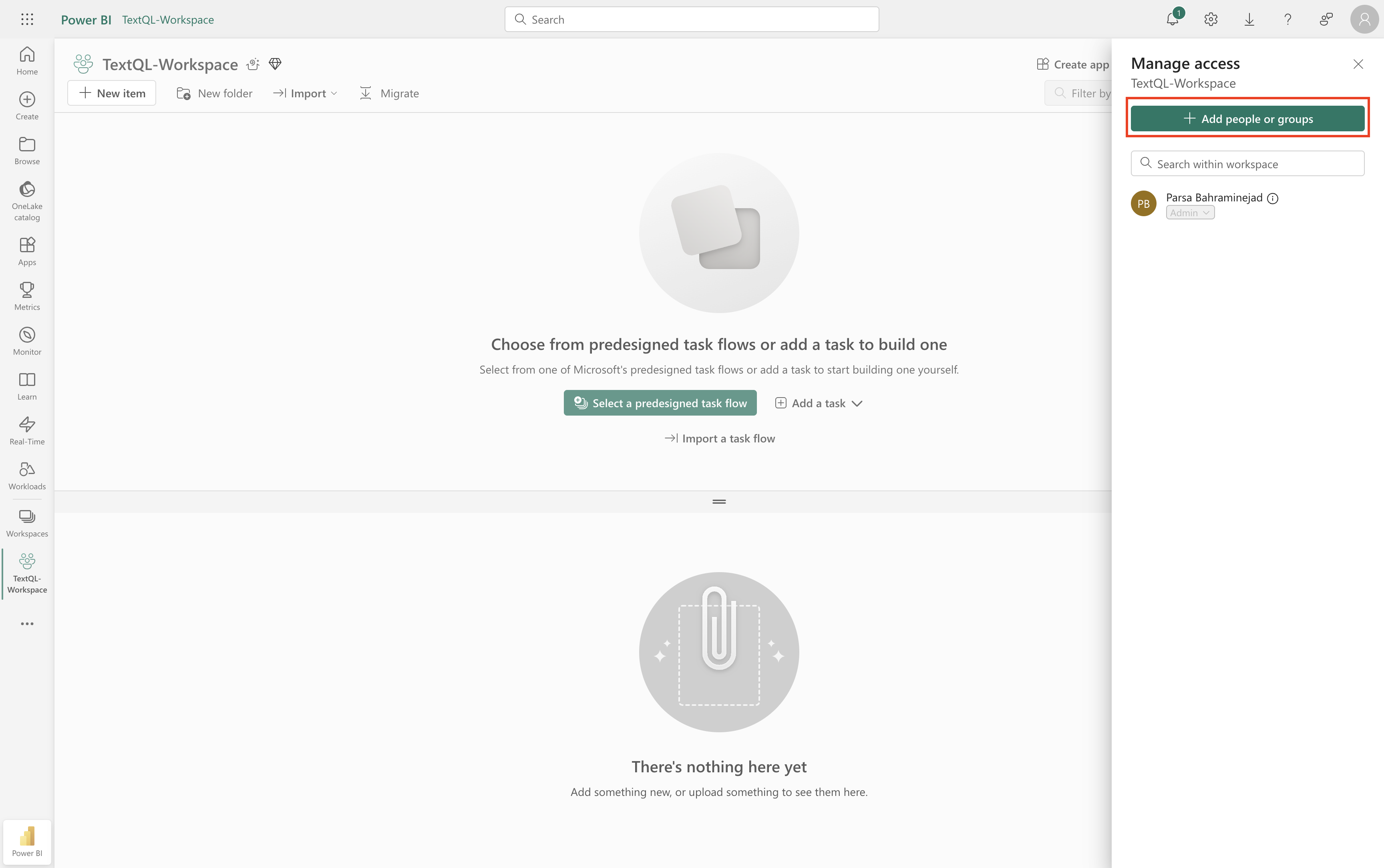Open the app launcher waffle icon
The height and width of the screenshot is (868, 1384).
(27, 20)
